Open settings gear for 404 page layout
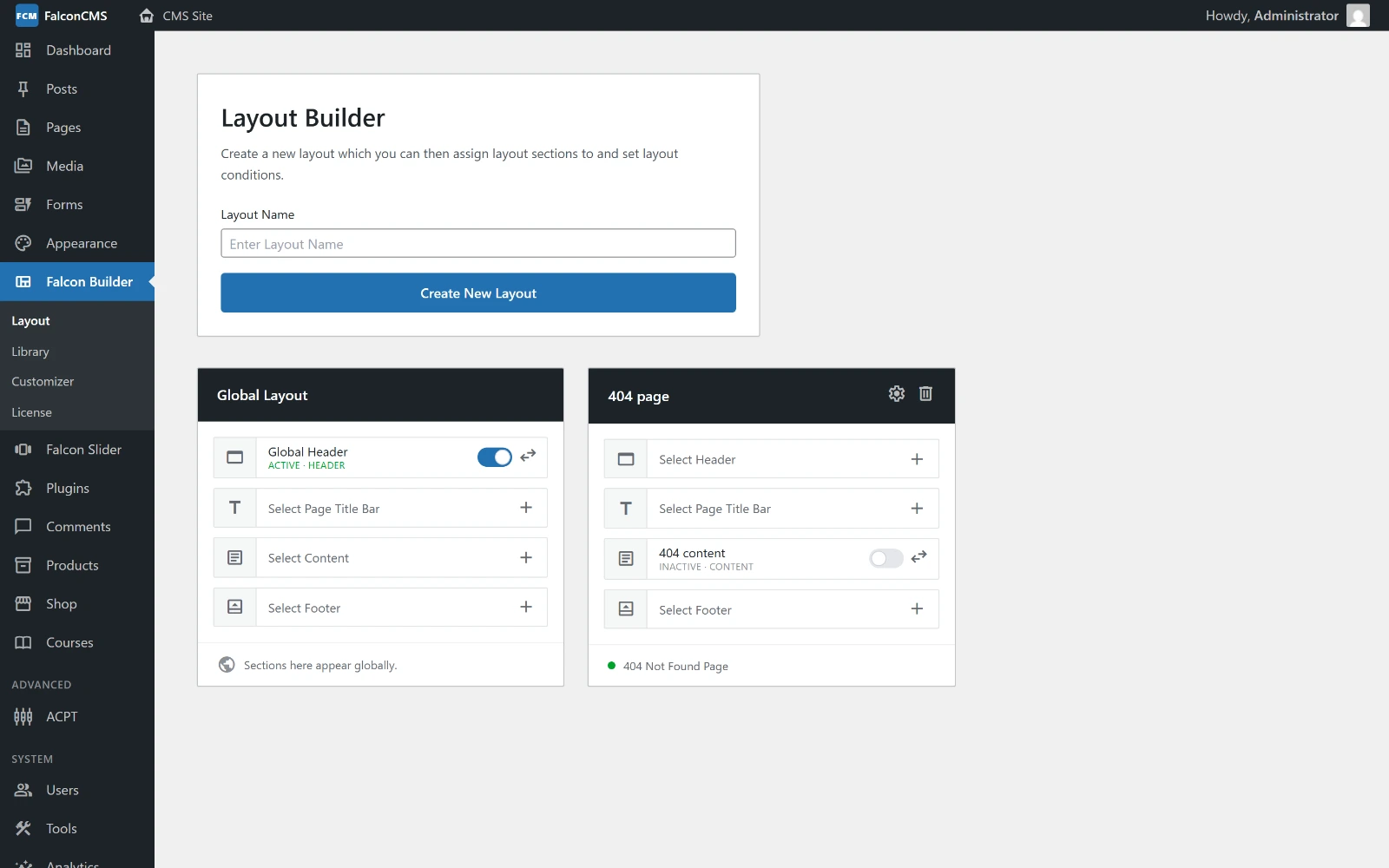The width and height of the screenshot is (1389, 868). (x=897, y=394)
